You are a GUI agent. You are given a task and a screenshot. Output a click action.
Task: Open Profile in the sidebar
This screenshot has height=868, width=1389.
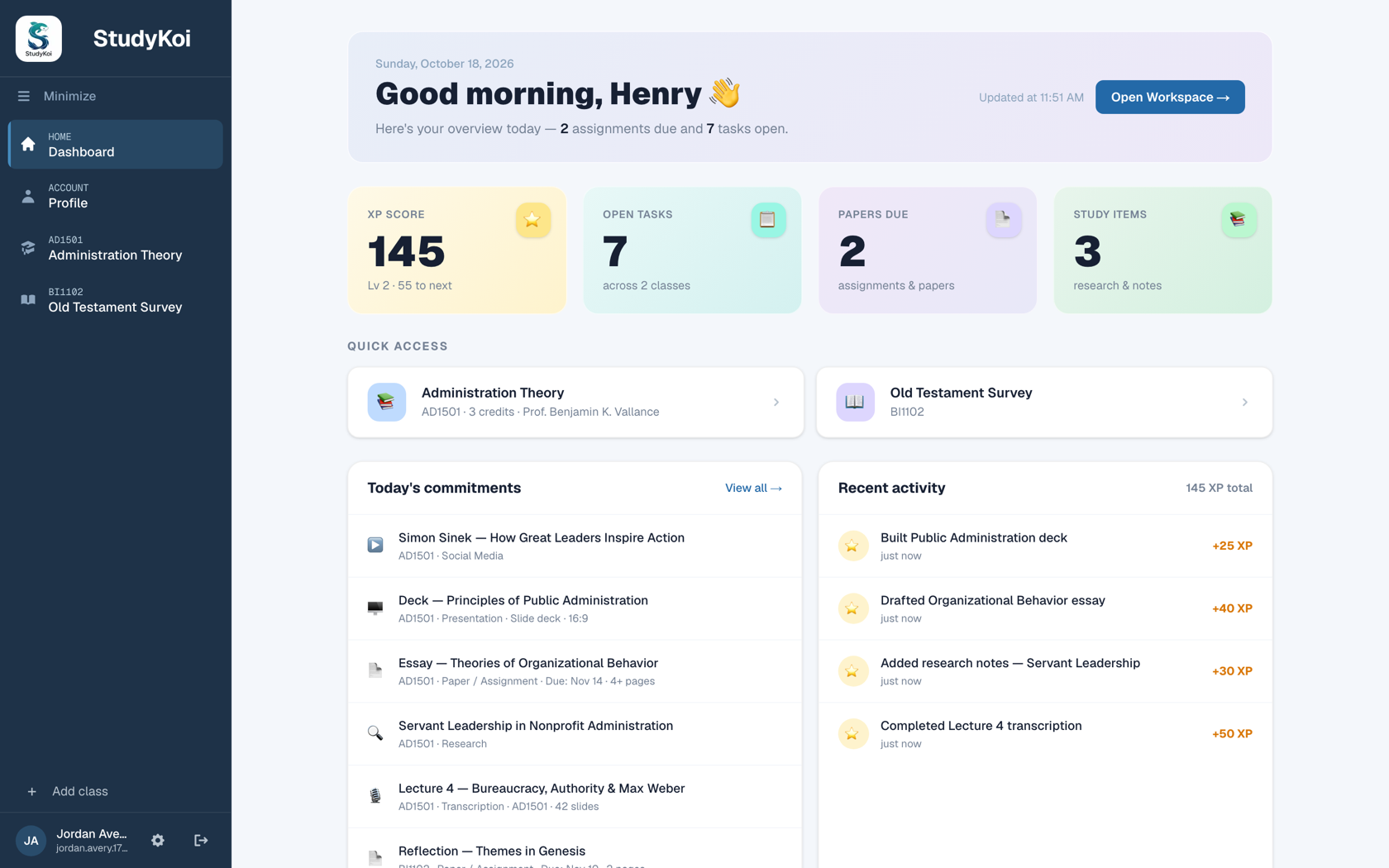(116, 196)
